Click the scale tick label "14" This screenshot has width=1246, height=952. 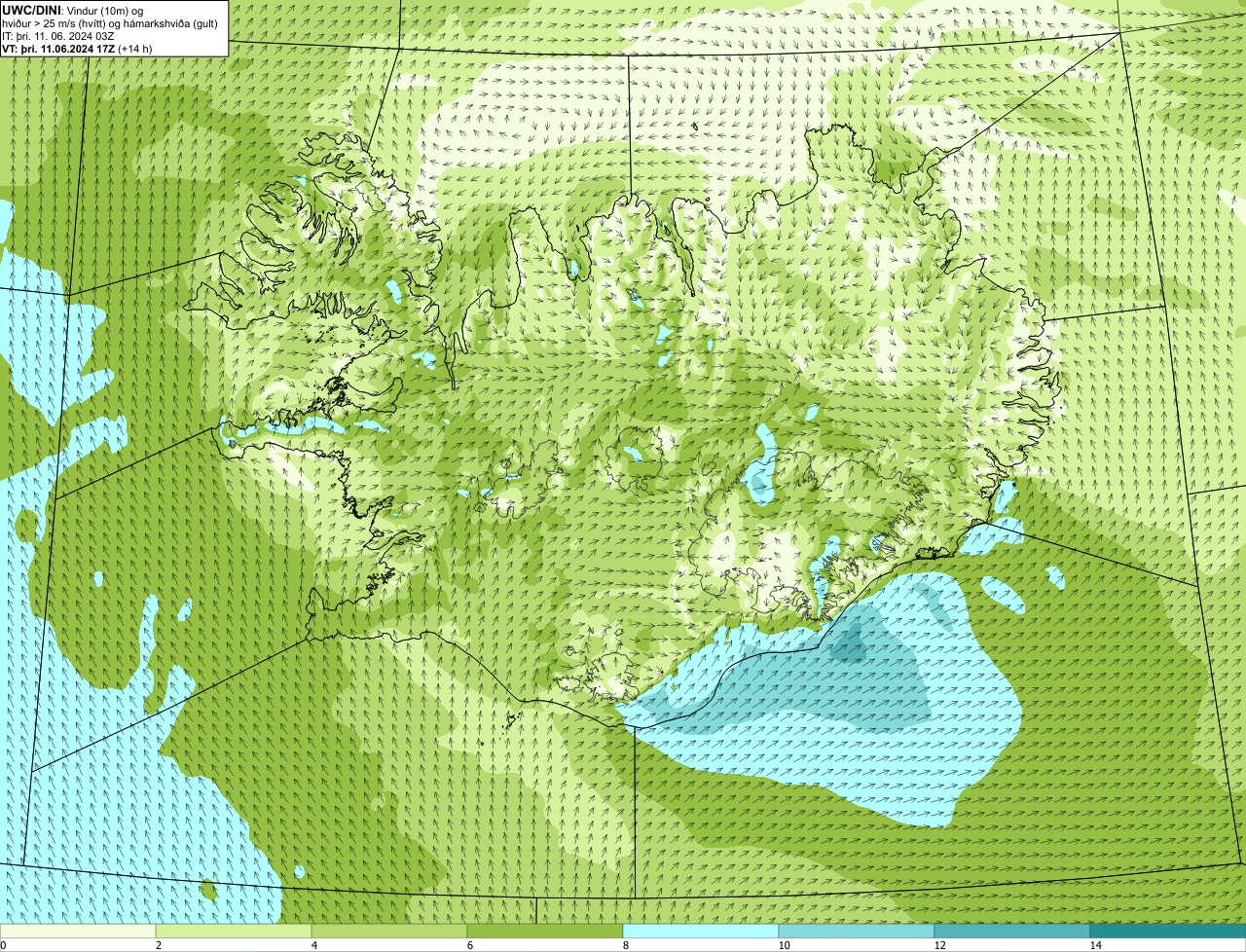(1095, 945)
